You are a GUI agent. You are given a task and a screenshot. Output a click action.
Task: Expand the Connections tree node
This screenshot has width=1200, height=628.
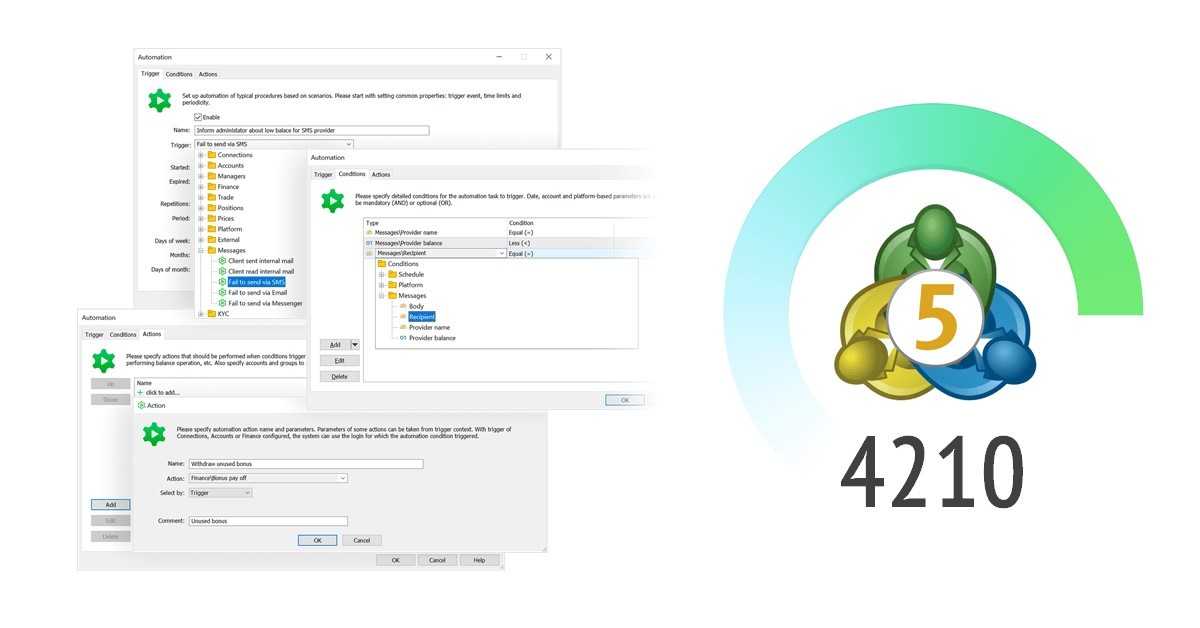point(201,155)
